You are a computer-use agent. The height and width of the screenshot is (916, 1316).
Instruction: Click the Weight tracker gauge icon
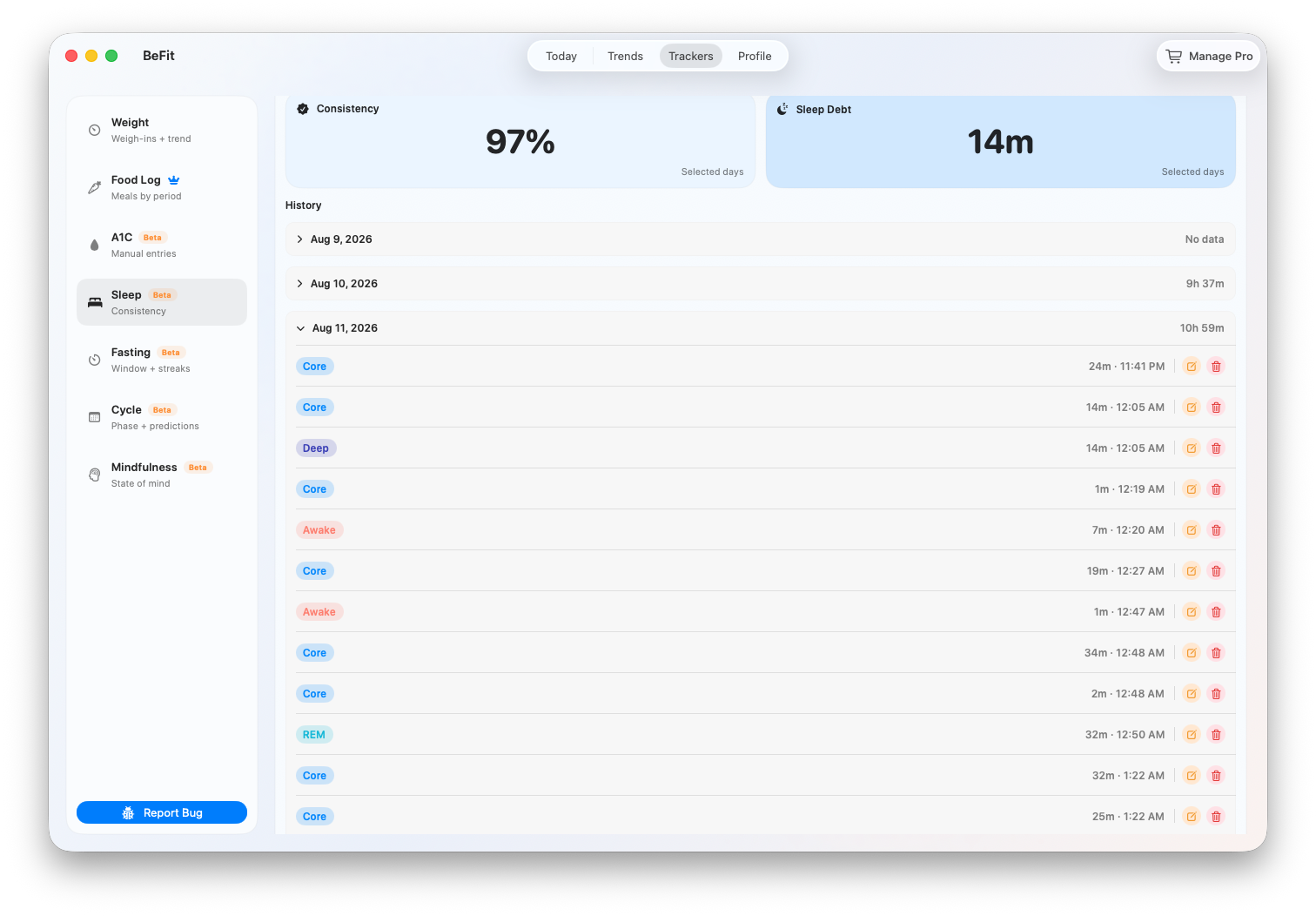[95, 130]
